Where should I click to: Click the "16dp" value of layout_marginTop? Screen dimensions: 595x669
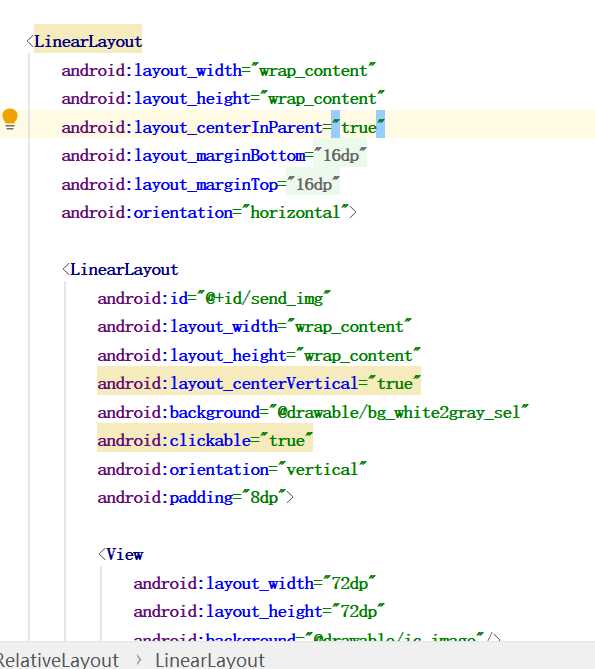[x=313, y=184]
